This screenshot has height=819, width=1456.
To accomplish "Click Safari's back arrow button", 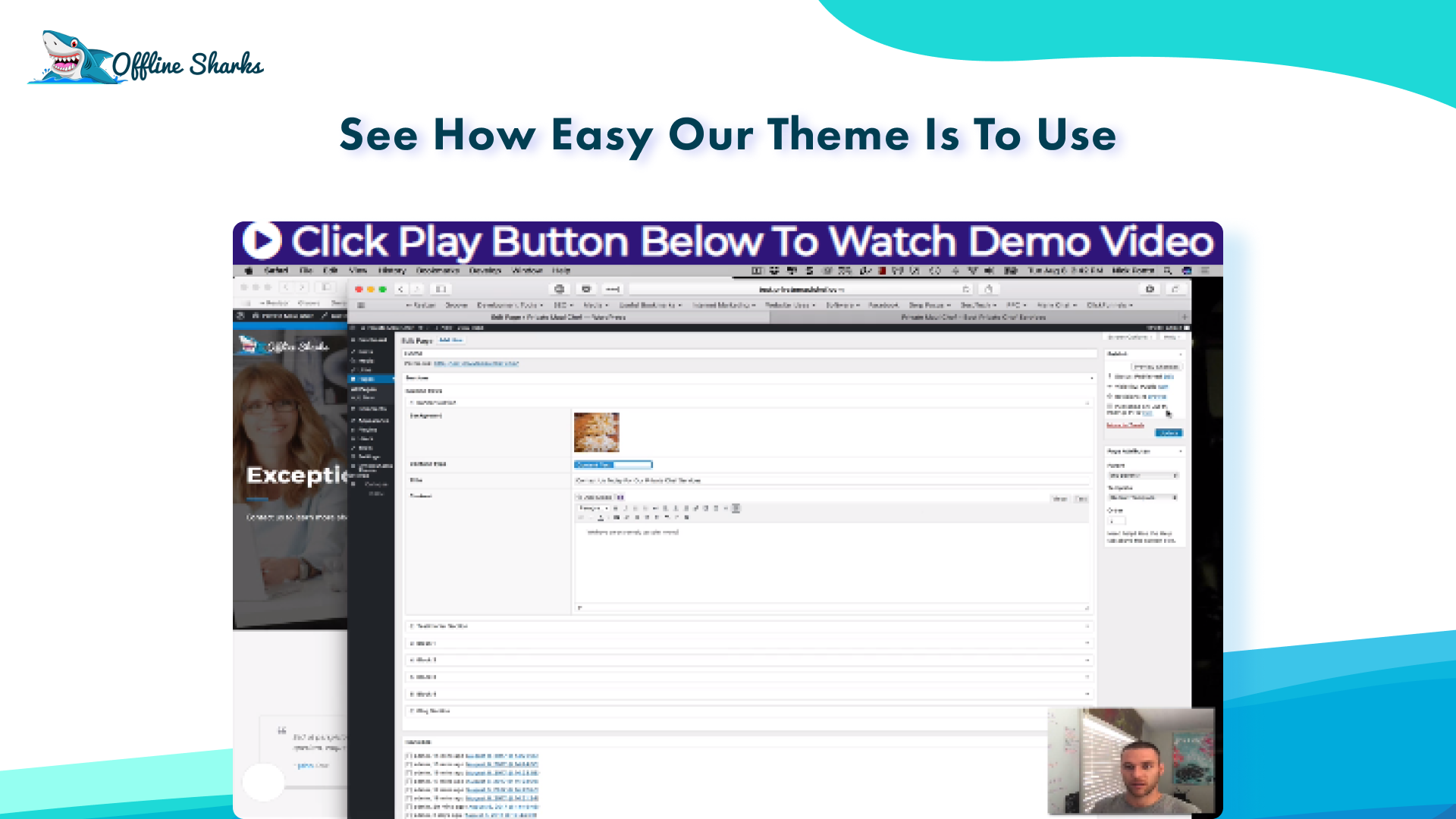I will coord(400,289).
